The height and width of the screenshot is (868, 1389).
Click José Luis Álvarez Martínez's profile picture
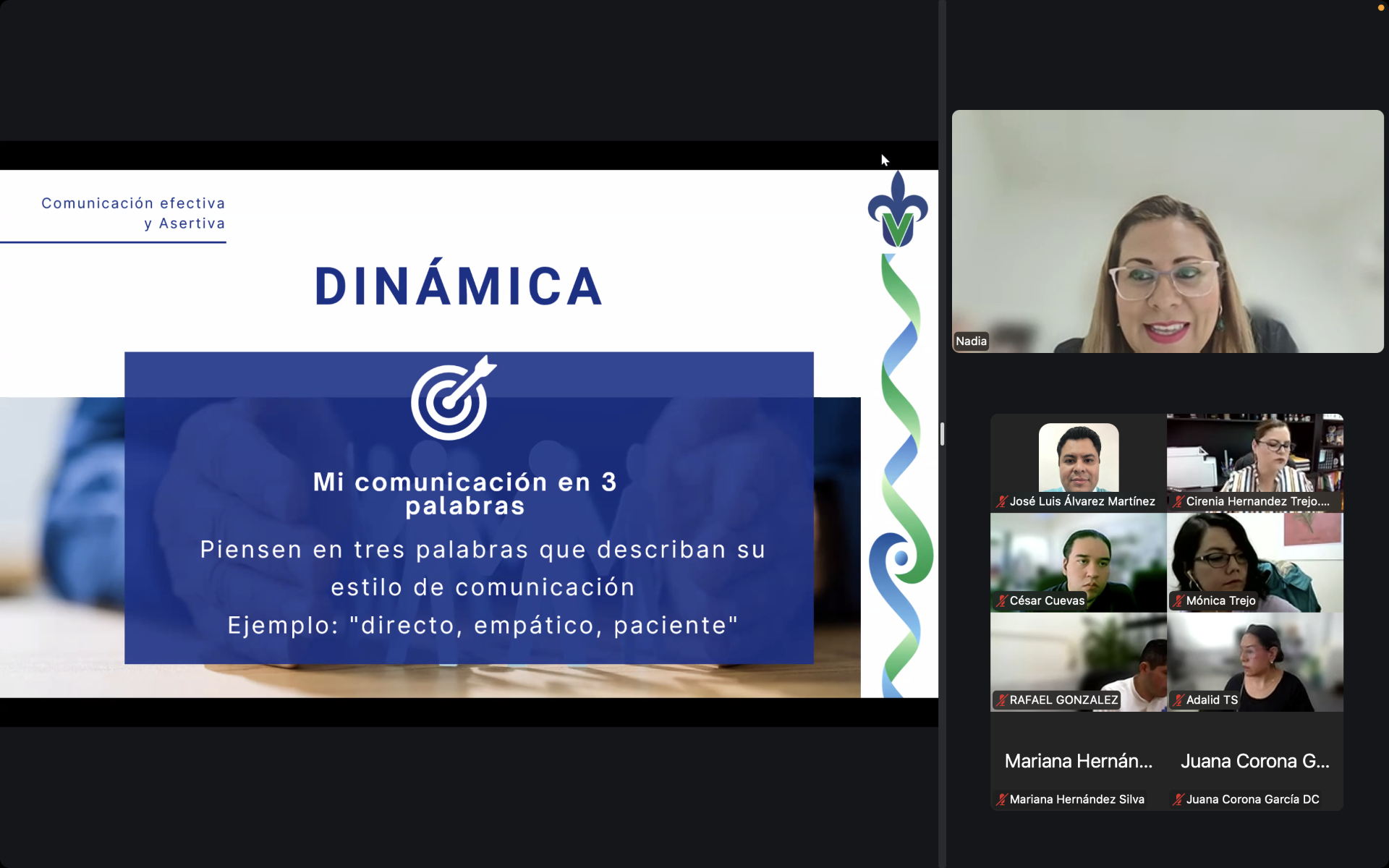[1077, 457]
